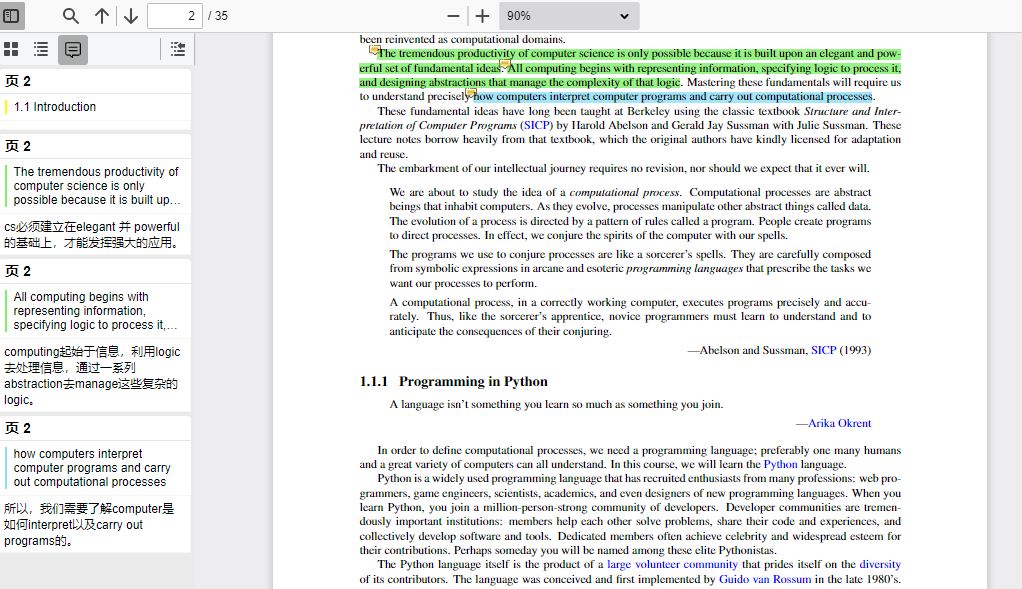This screenshot has height=589, width=1022.
Task: Show page thumbnails view in sidebar
Action: point(12,49)
